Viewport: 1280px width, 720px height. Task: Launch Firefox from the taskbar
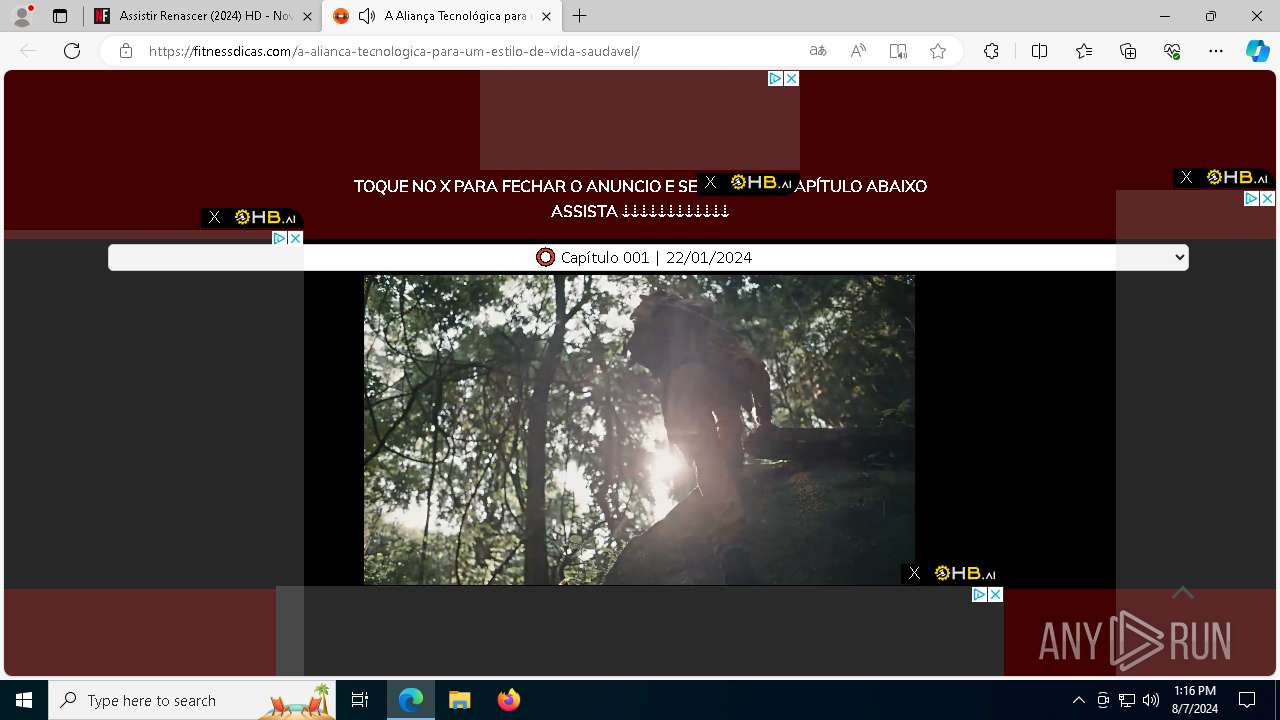click(509, 700)
